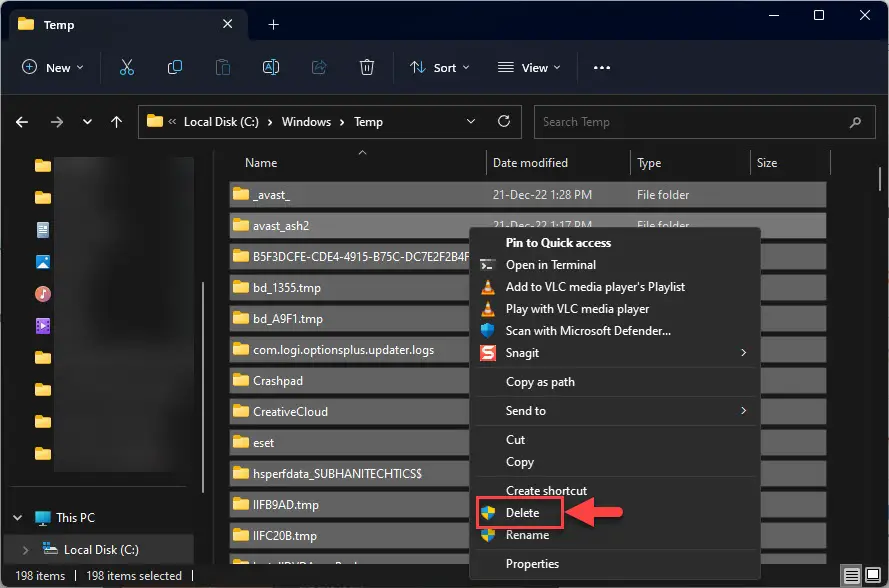This screenshot has height=588, width=889.
Task: Select the IIFC20B.tmp folder
Action: (x=350, y=536)
